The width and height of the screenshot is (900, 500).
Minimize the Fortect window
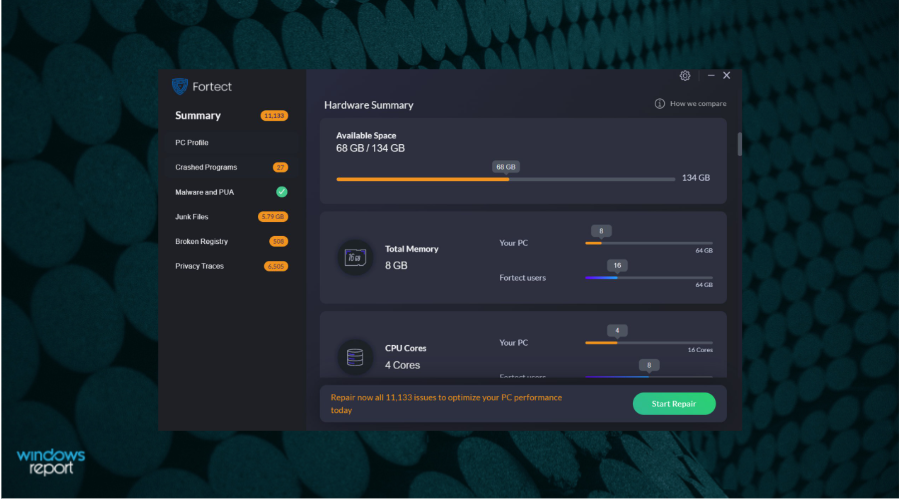(711, 76)
